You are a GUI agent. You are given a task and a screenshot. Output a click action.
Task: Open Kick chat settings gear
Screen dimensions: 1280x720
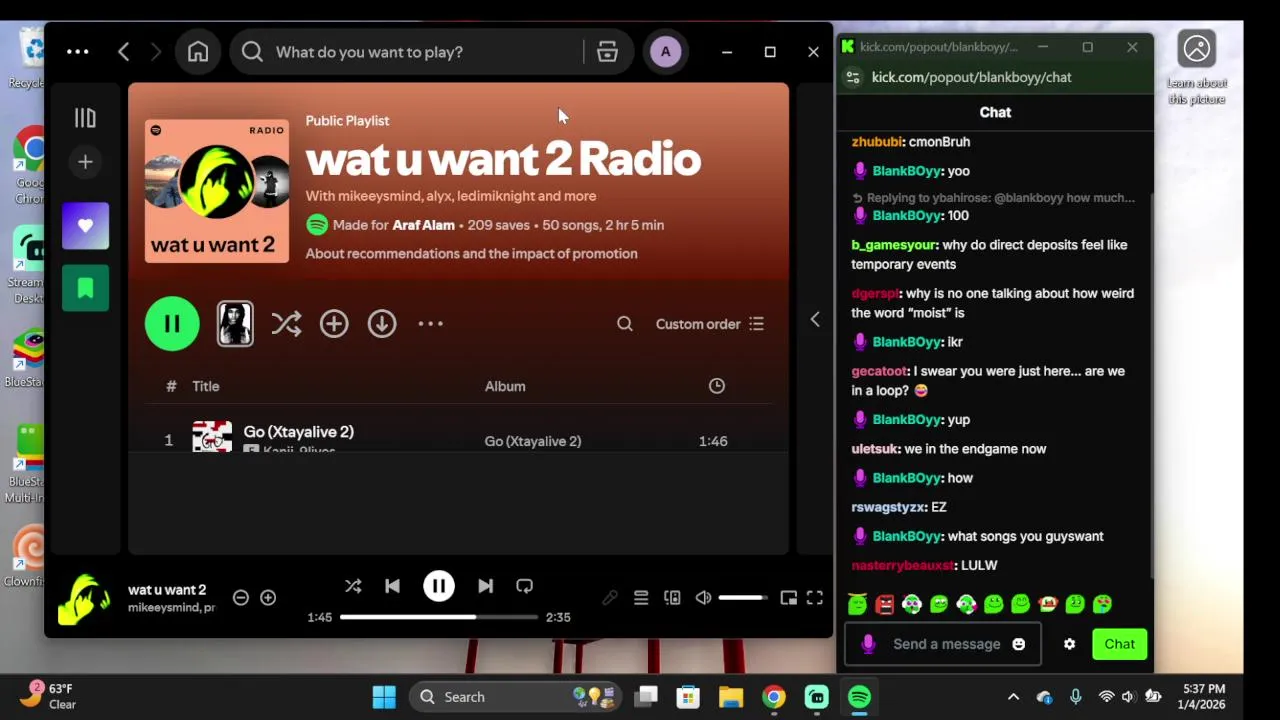(1069, 644)
